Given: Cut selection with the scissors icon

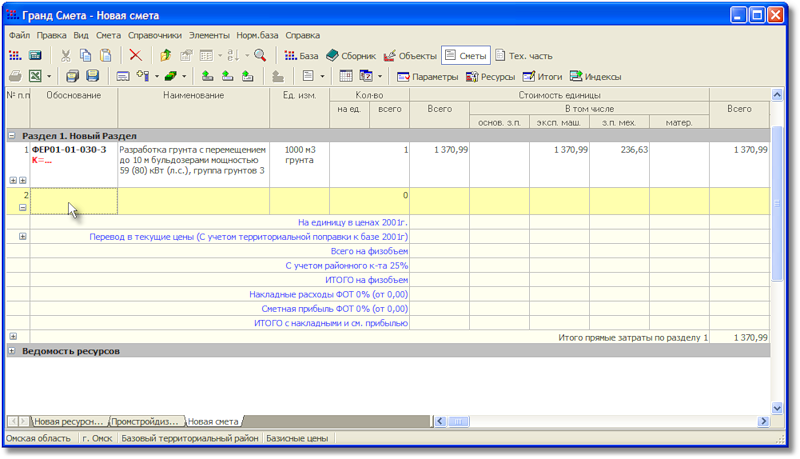Looking at the screenshot, I should 65,56.
